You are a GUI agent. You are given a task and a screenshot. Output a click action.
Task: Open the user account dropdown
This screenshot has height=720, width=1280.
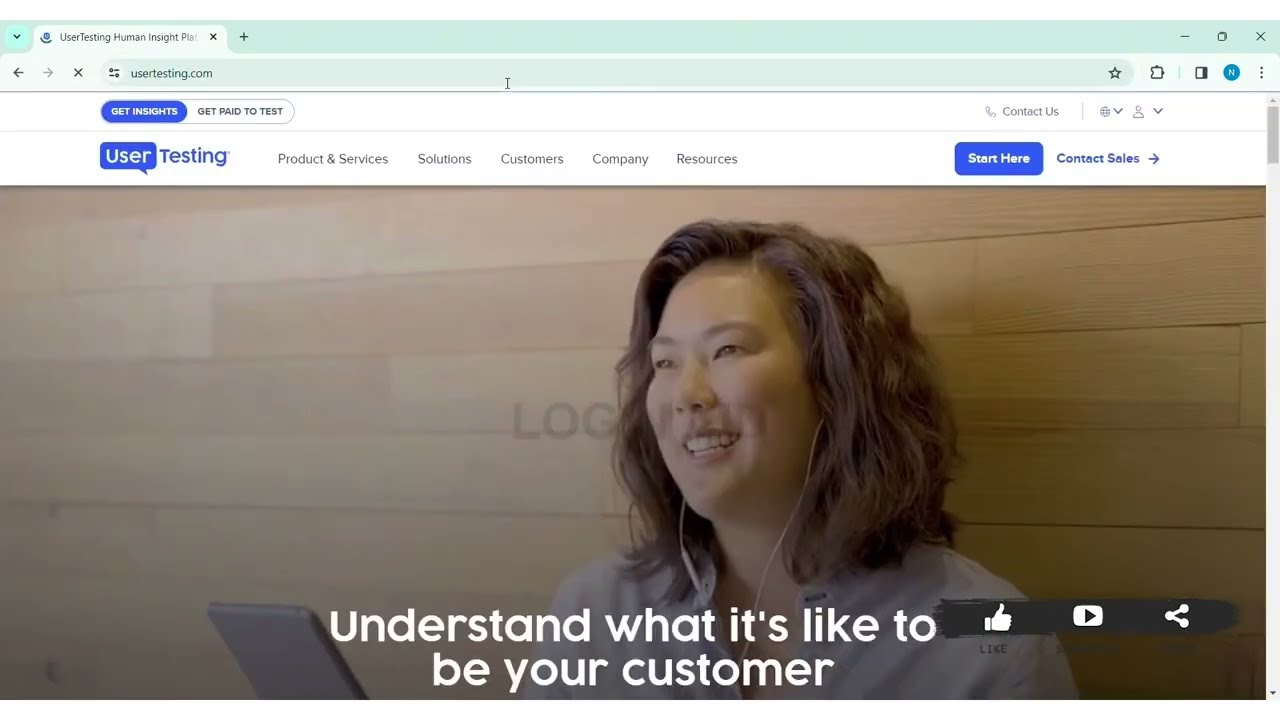tap(1147, 112)
